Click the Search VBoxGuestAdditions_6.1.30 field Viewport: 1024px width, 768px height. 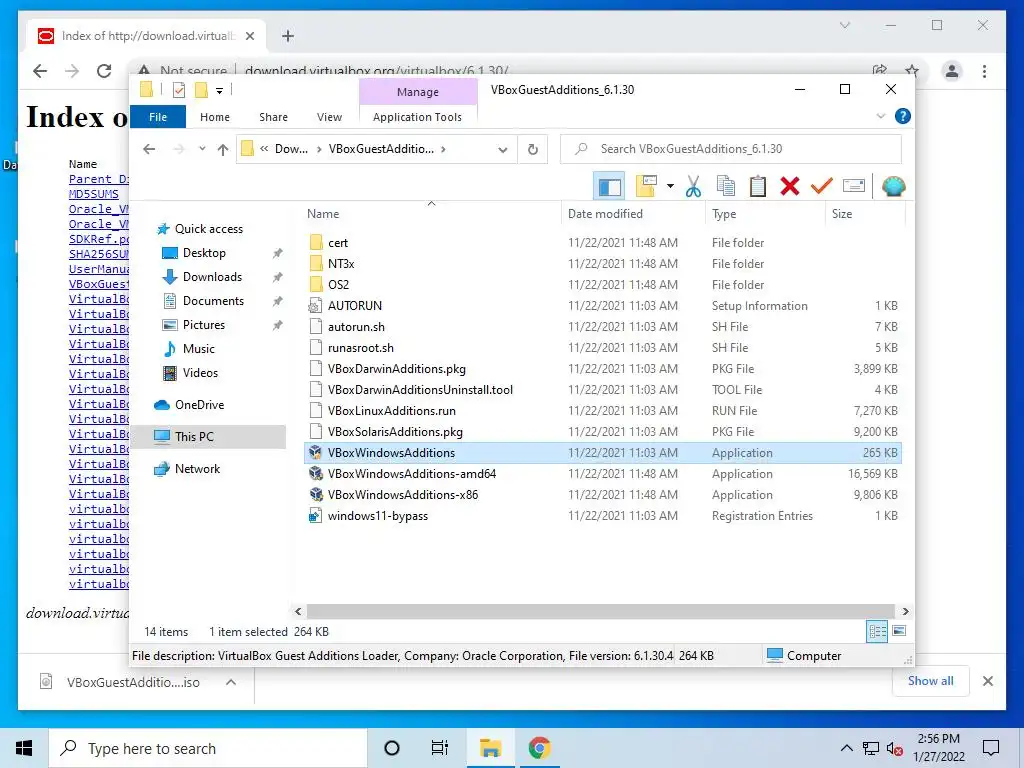[x=731, y=149]
